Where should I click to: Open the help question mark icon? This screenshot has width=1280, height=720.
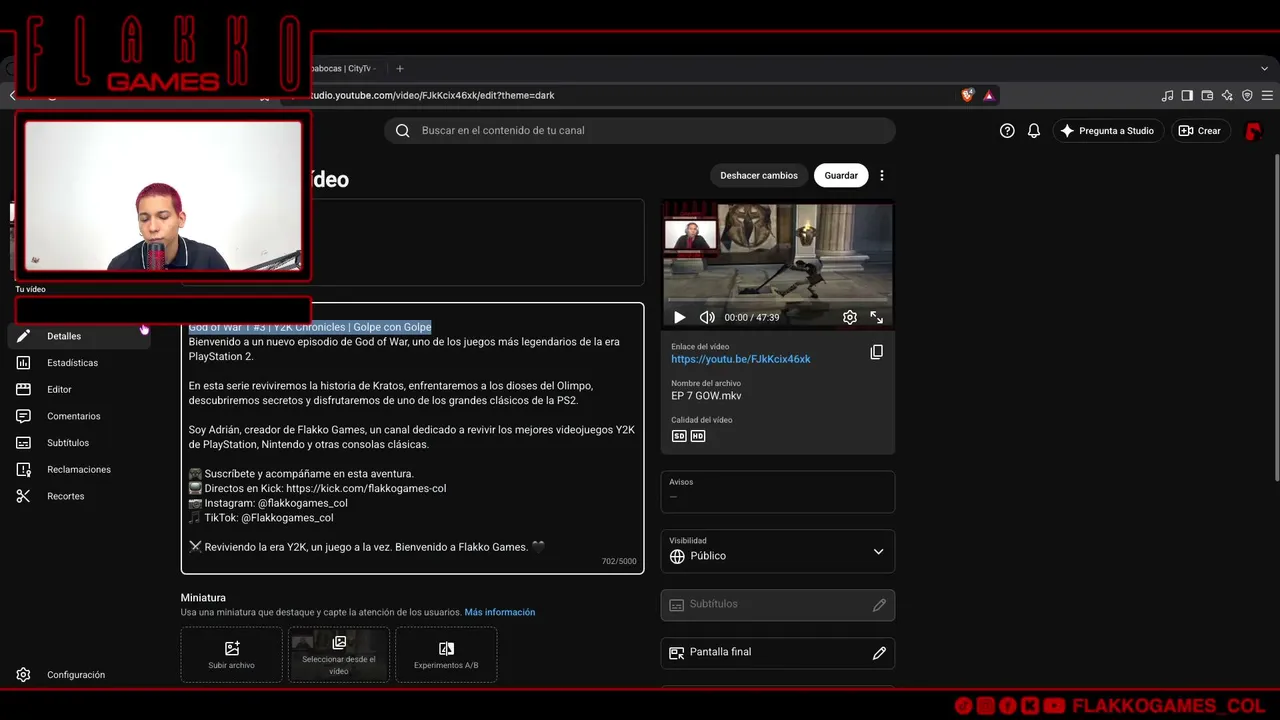[1007, 131]
